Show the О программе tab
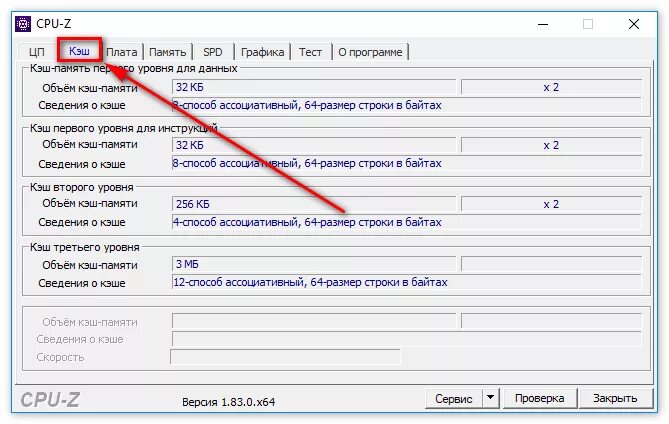The height and width of the screenshot is (424, 669). pos(370,52)
